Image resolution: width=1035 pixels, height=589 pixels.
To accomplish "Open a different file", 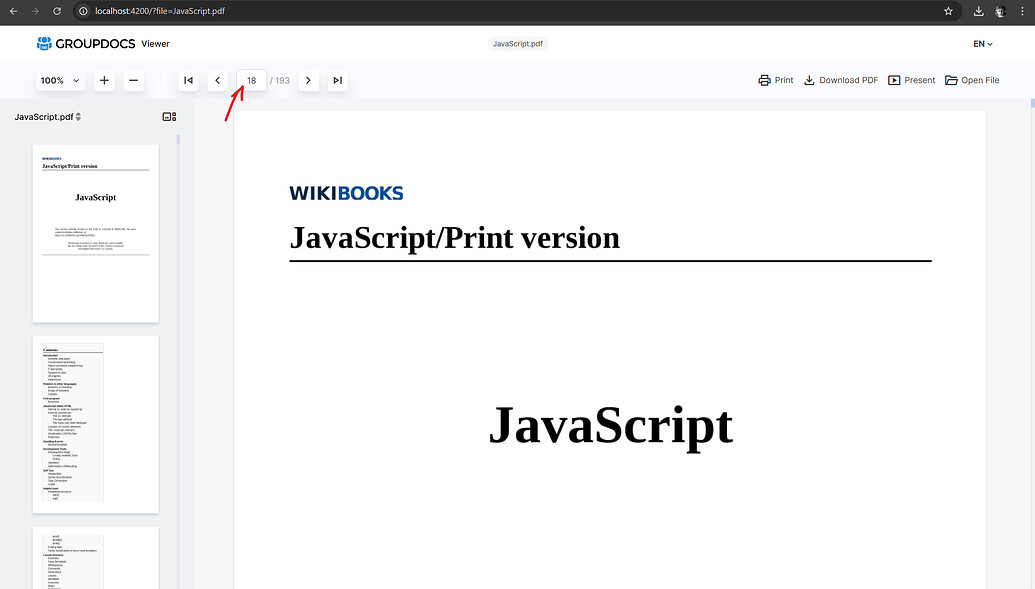I will pos(971,80).
